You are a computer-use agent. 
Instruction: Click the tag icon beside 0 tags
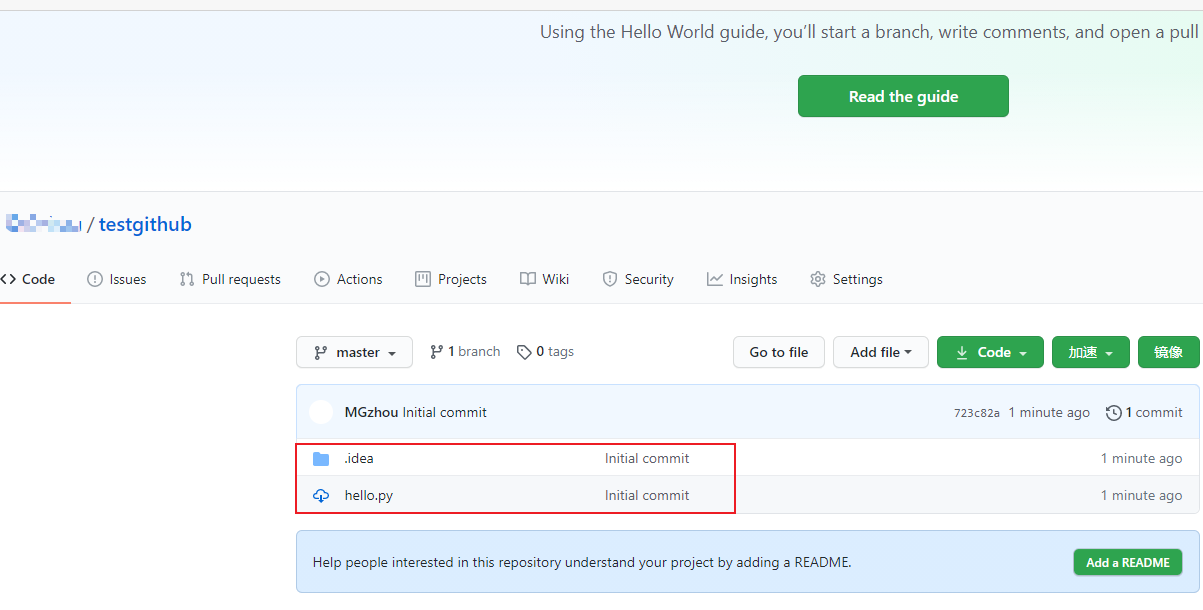(x=524, y=351)
